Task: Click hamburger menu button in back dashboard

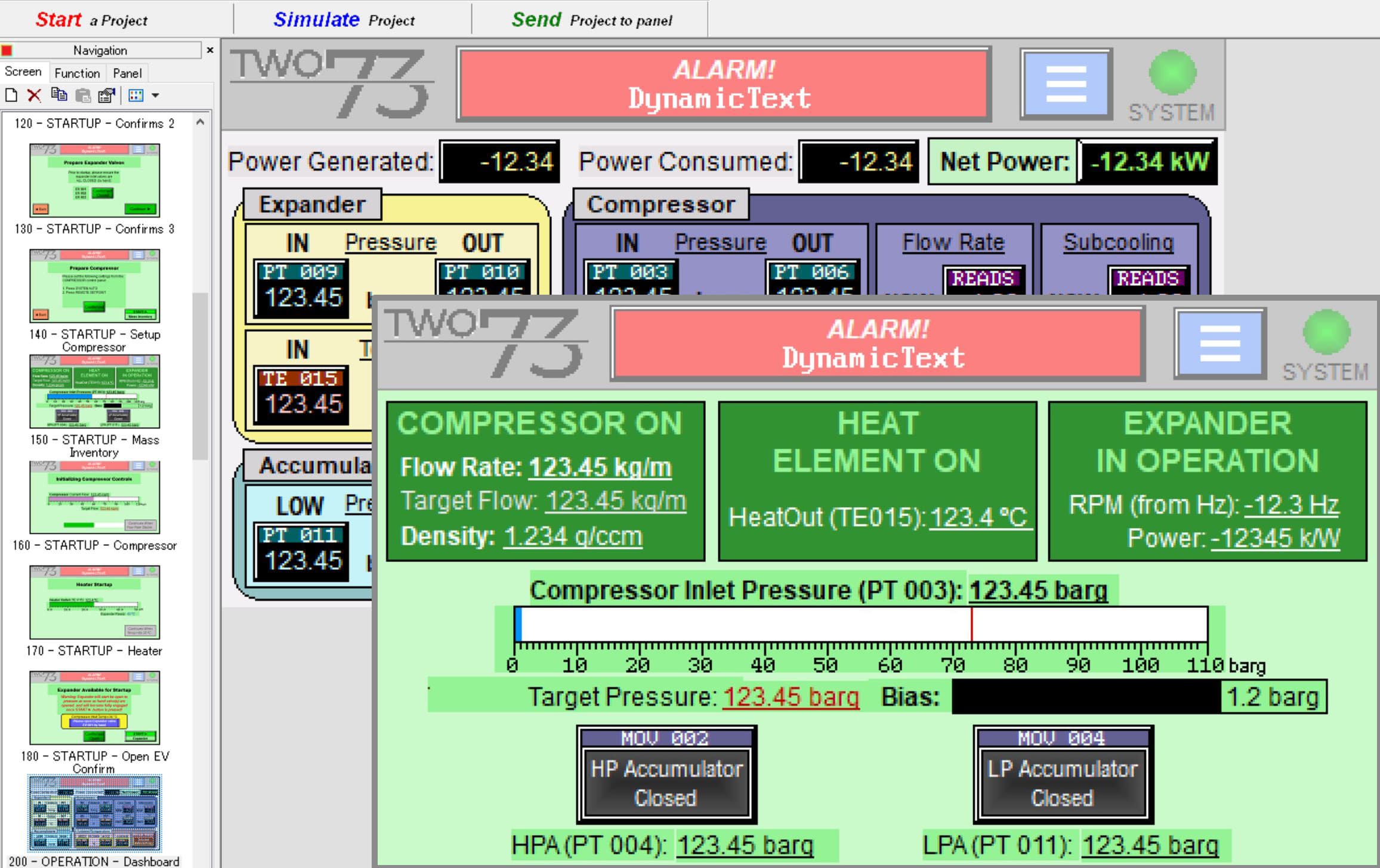Action: (x=1066, y=84)
